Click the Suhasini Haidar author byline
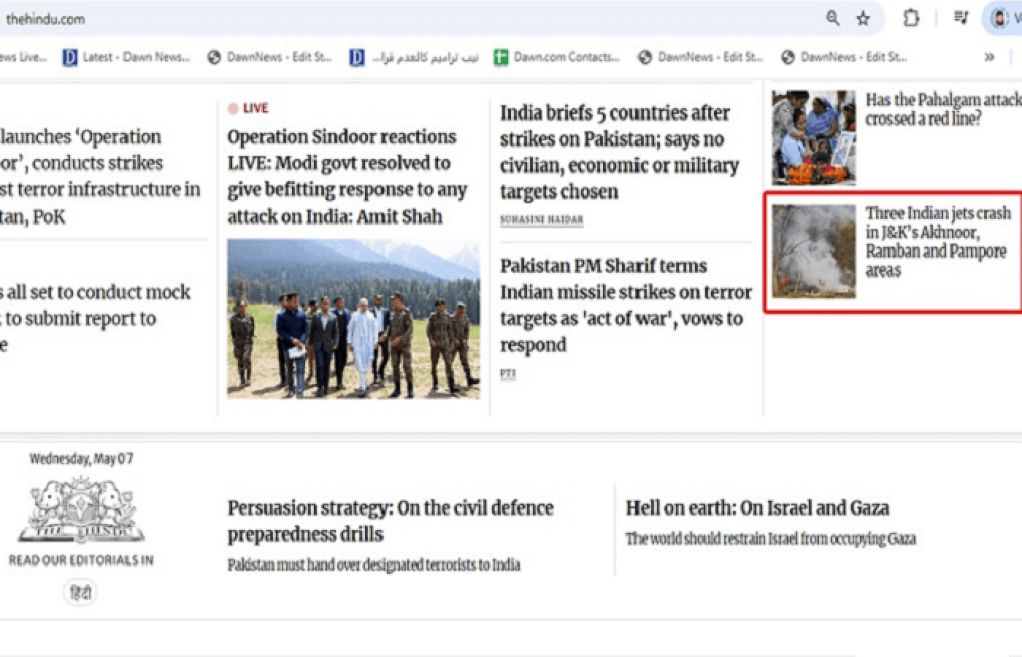Screen dimensions: 1022x657 [542, 220]
